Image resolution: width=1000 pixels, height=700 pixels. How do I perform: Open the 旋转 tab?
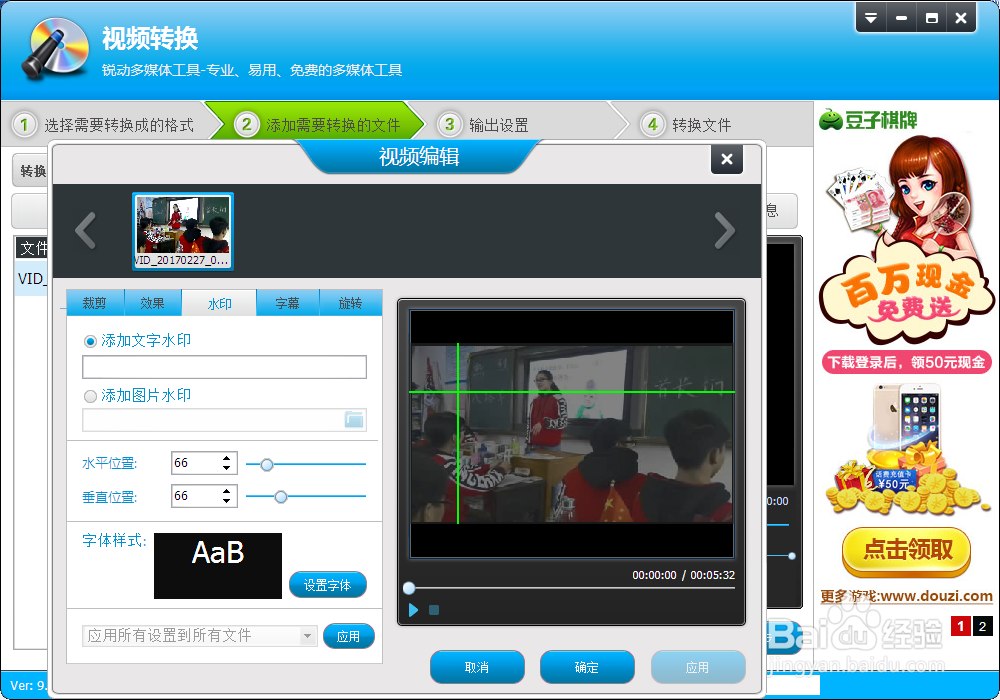[x=350, y=303]
